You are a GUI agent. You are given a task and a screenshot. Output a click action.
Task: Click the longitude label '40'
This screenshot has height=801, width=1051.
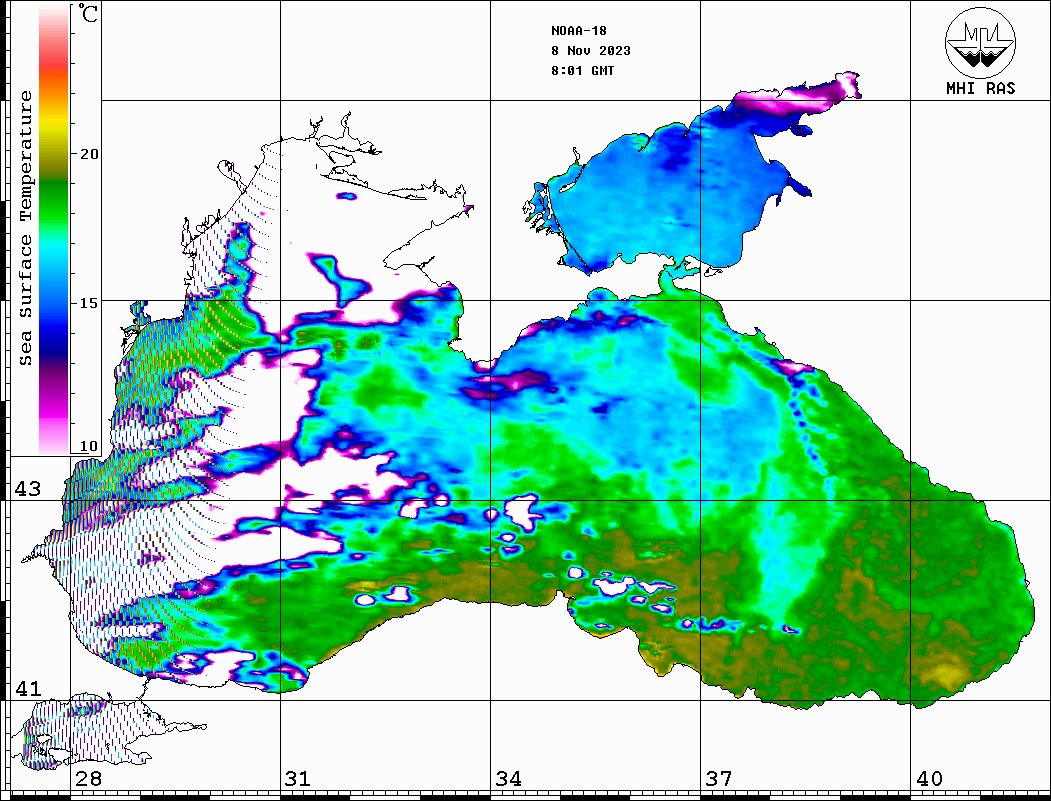pos(929,779)
